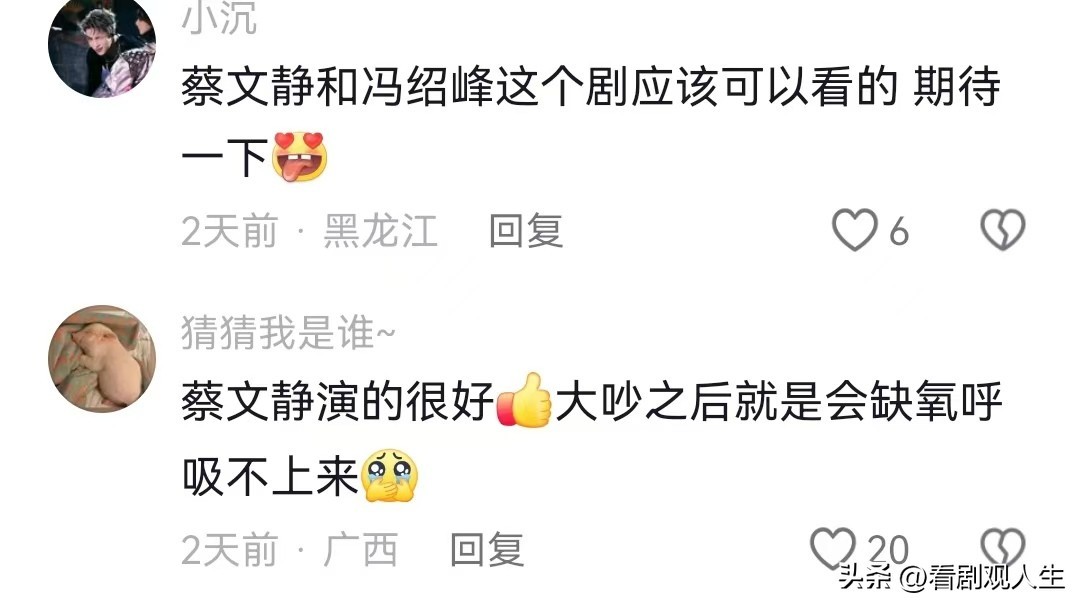The width and height of the screenshot is (1083, 609).
Task: Dislike 猜猜我是谁~'s comment with broken heart icon
Action: 1003,548
